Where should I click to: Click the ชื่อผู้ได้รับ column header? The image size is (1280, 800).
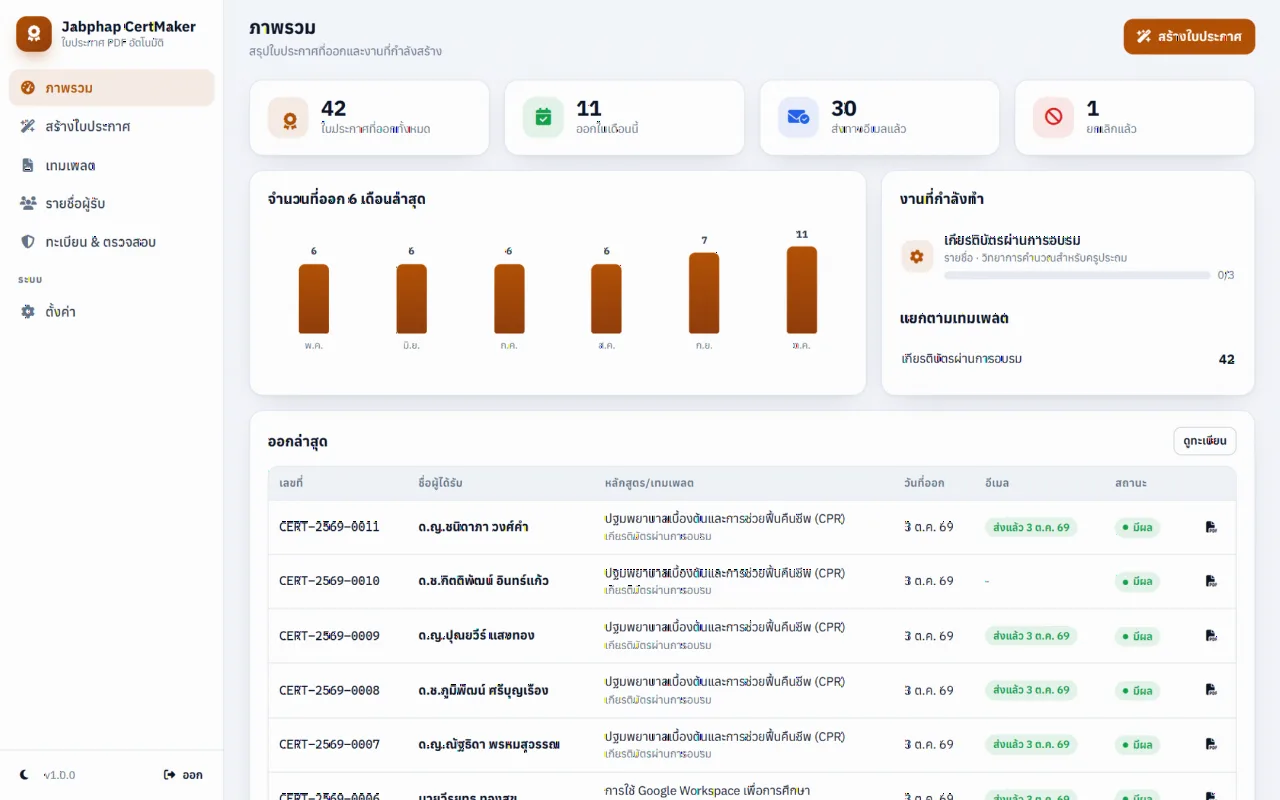click(x=440, y=483)
